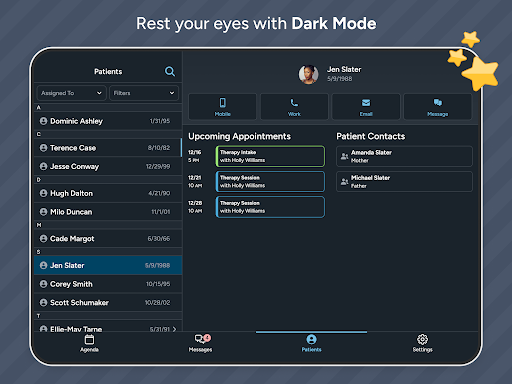The height and width of the screenshot is (384, 512).
Task: Click the contact icon next to Amanda Slater
Action: [x=344, y=156]
